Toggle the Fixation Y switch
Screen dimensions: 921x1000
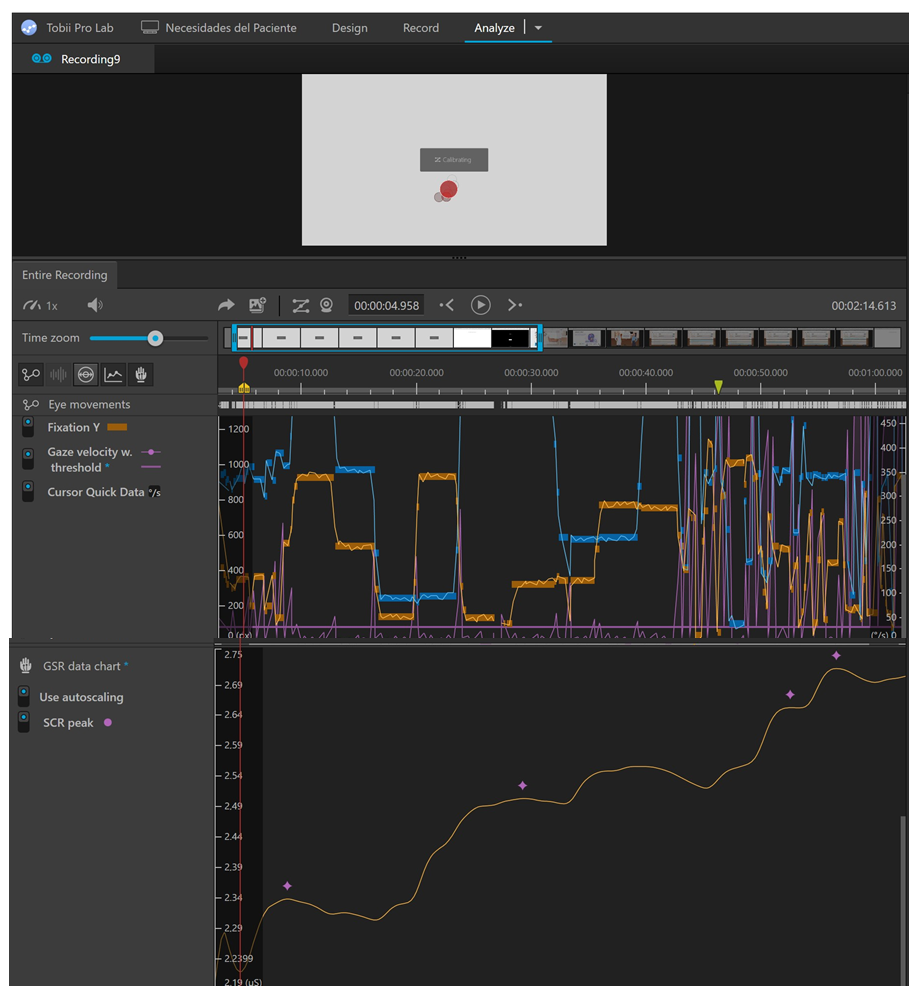(x=28, y=428)
